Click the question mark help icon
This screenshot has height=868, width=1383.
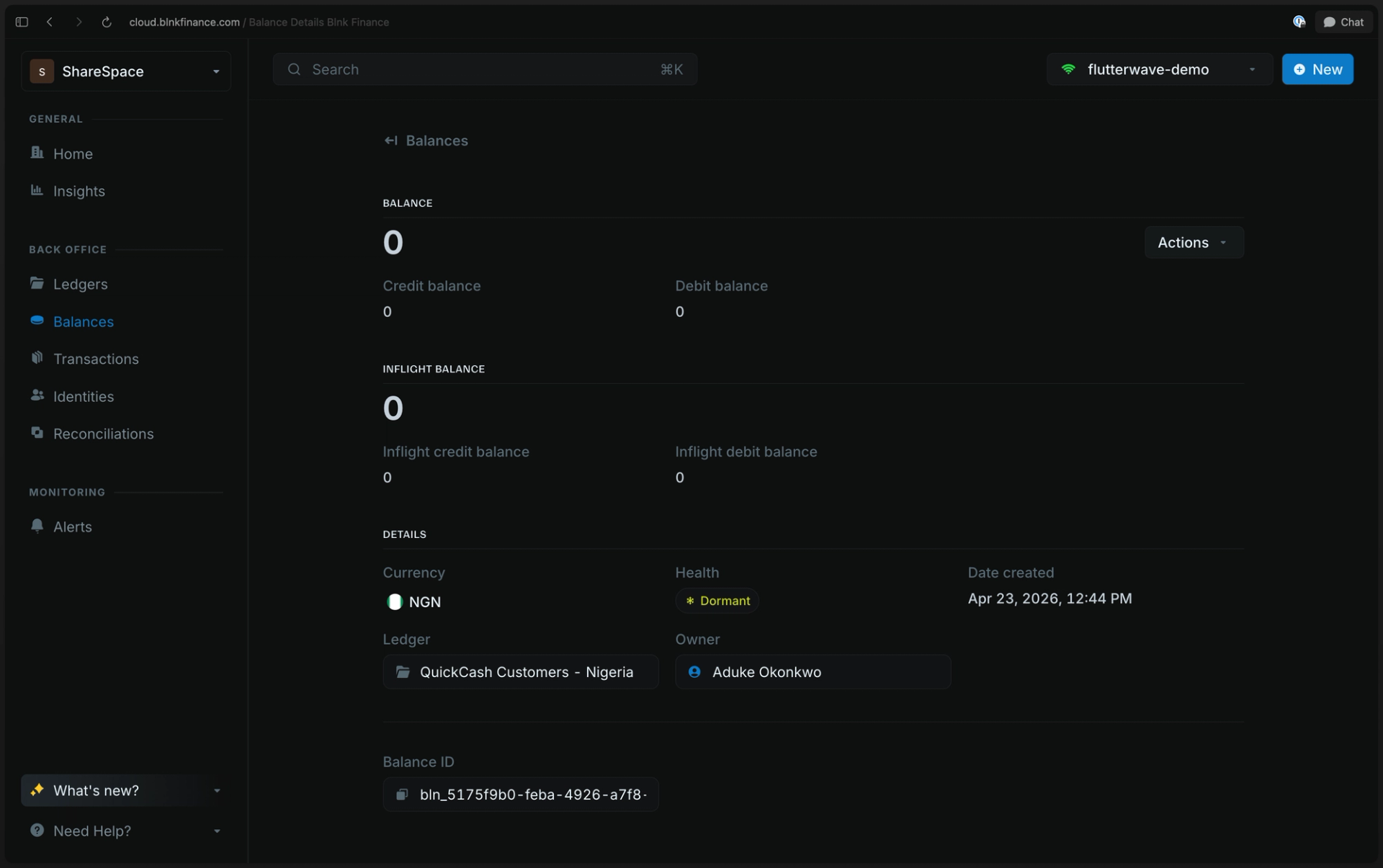click(x=37, y=830)
